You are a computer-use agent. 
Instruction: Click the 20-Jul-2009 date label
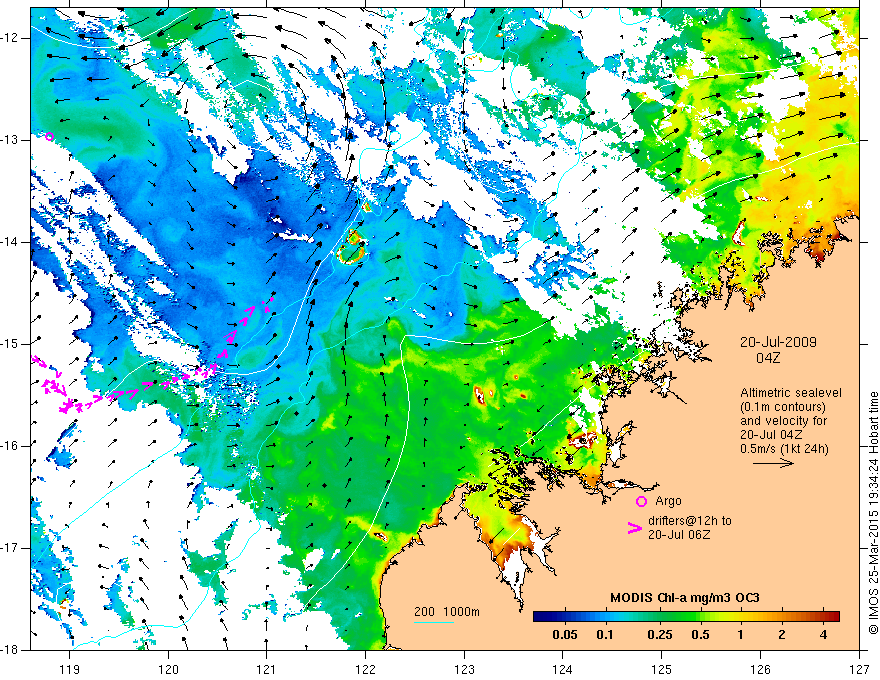coord(778,342)
